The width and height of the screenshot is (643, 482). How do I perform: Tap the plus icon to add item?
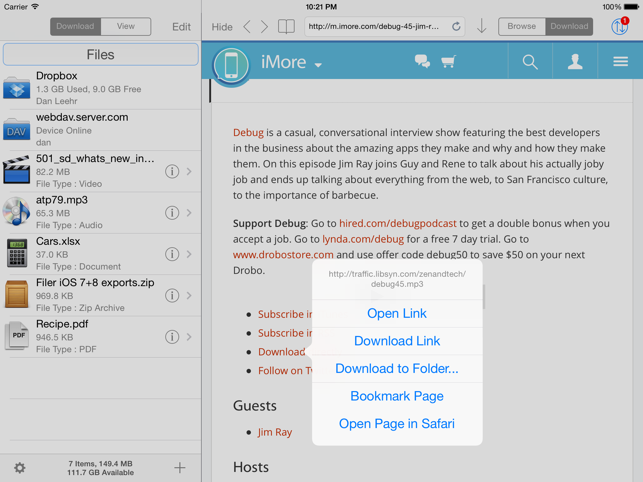click(180, 467)
